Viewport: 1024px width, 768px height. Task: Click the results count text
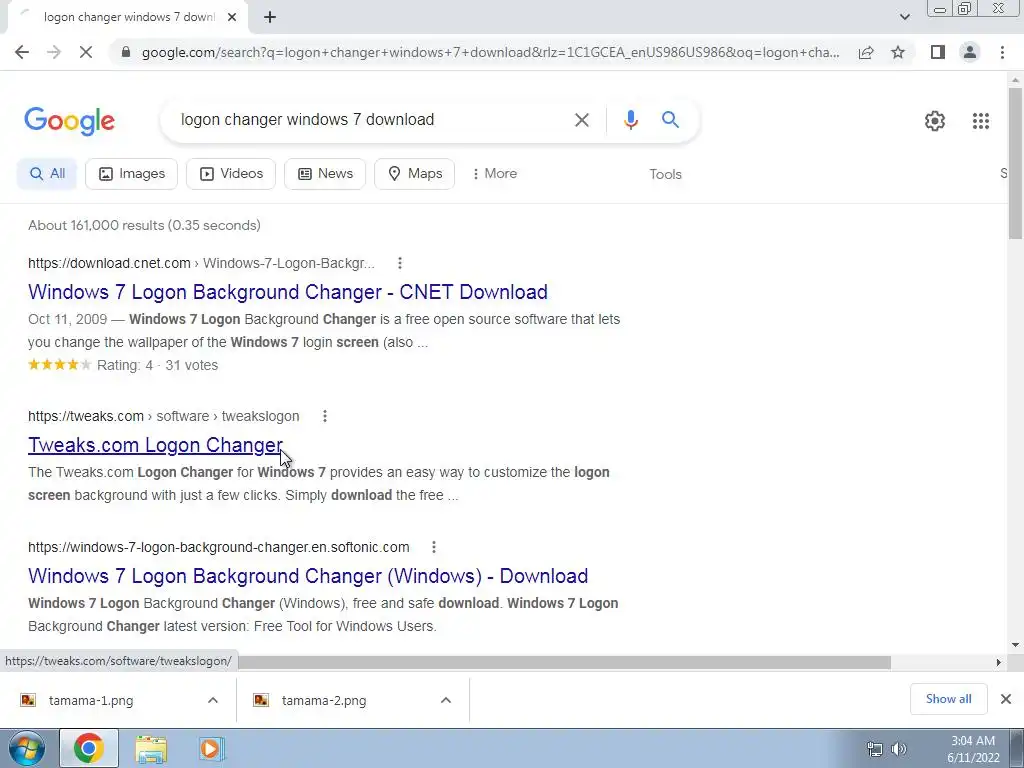[x=144, y=225]
